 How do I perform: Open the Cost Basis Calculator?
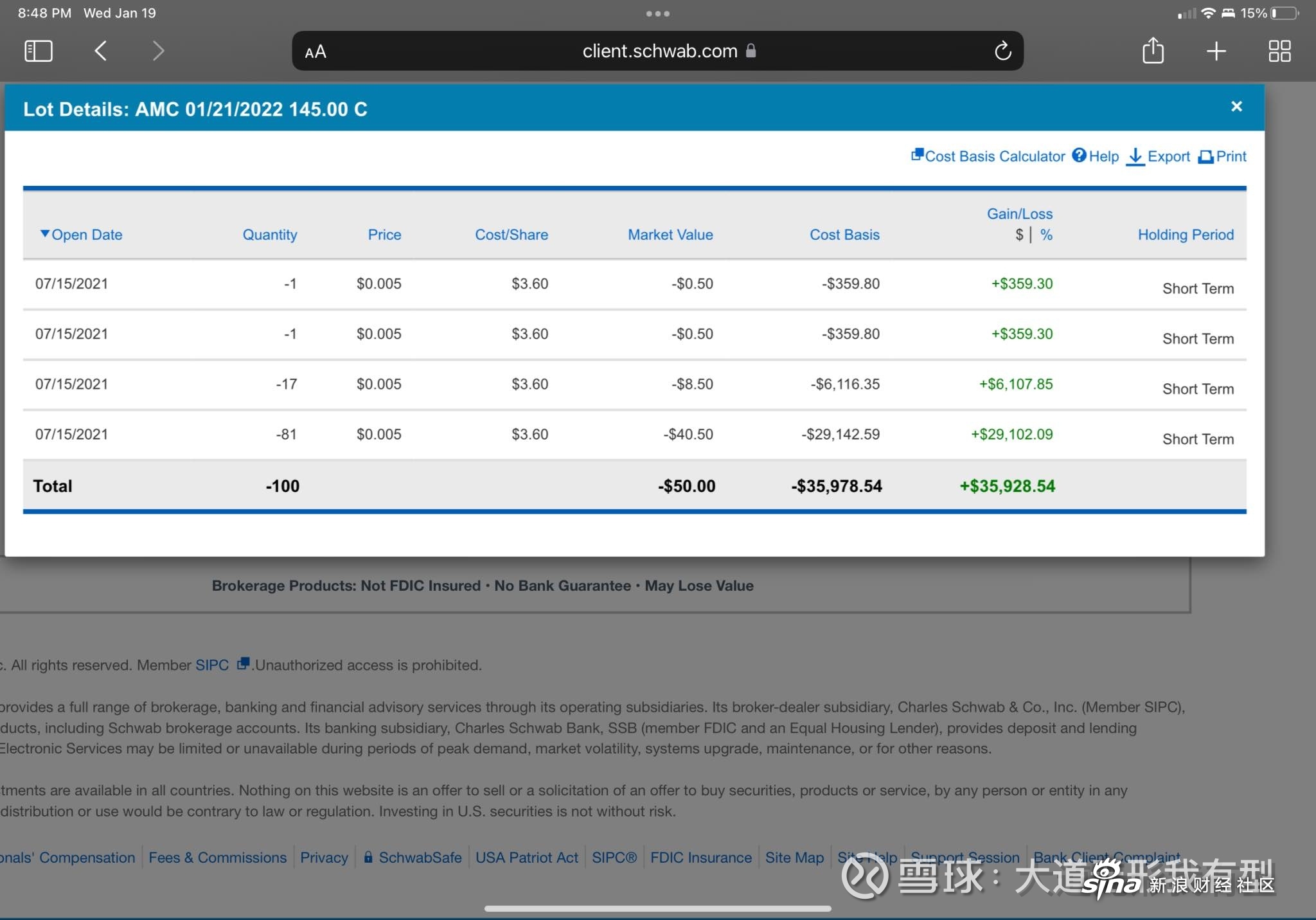988,156
